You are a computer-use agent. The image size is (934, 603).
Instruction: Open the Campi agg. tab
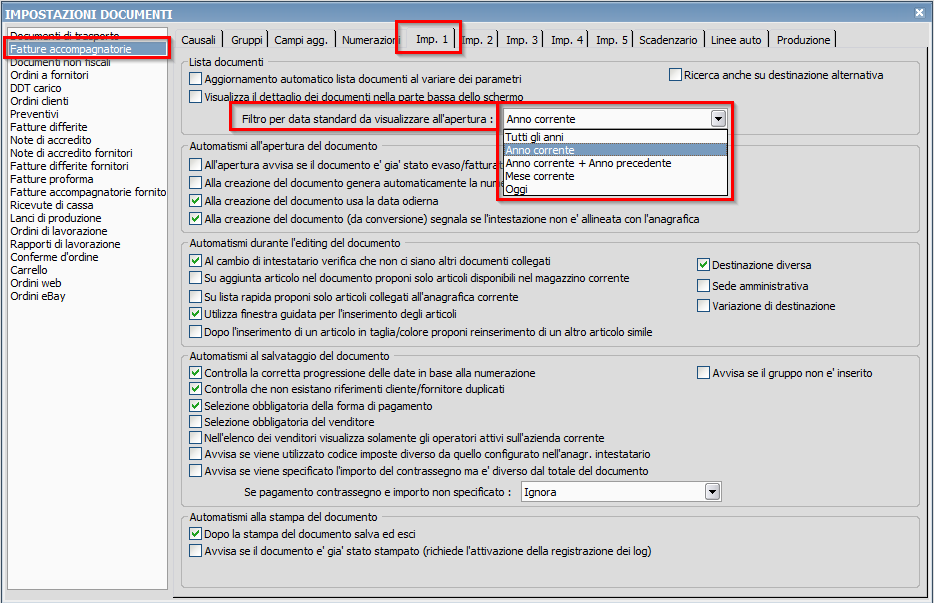[x=301, y=40]
